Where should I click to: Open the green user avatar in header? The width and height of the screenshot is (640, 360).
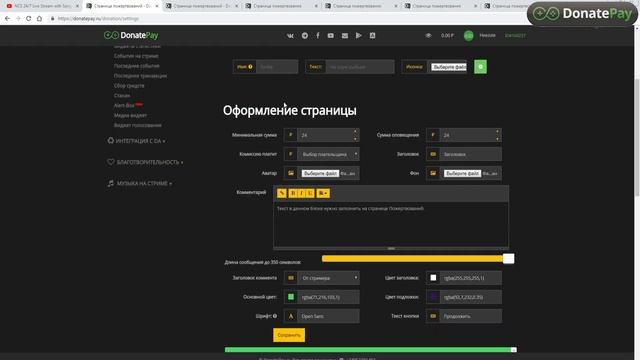click(469, 36)
